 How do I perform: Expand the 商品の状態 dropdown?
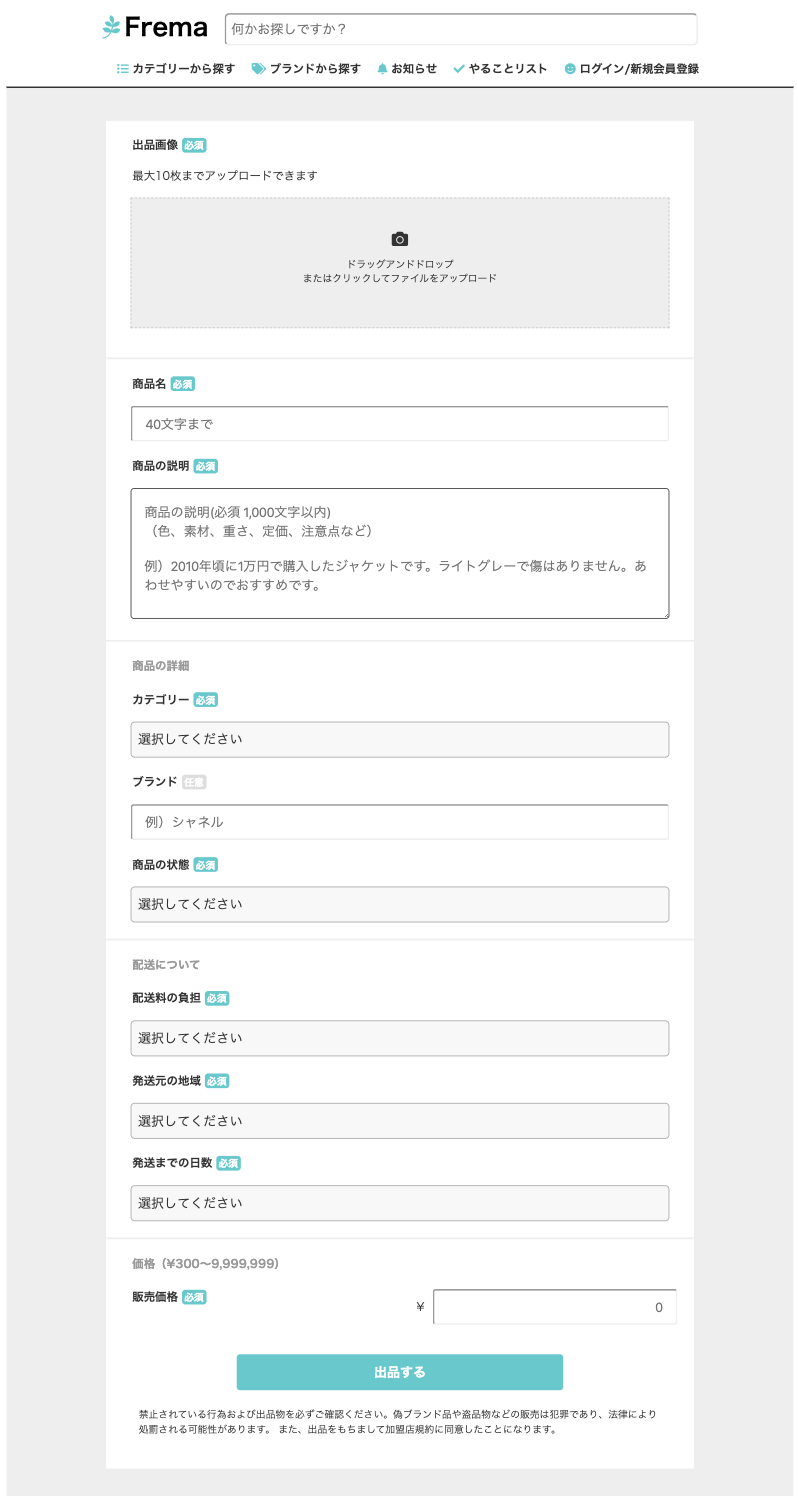click(399, 904)
